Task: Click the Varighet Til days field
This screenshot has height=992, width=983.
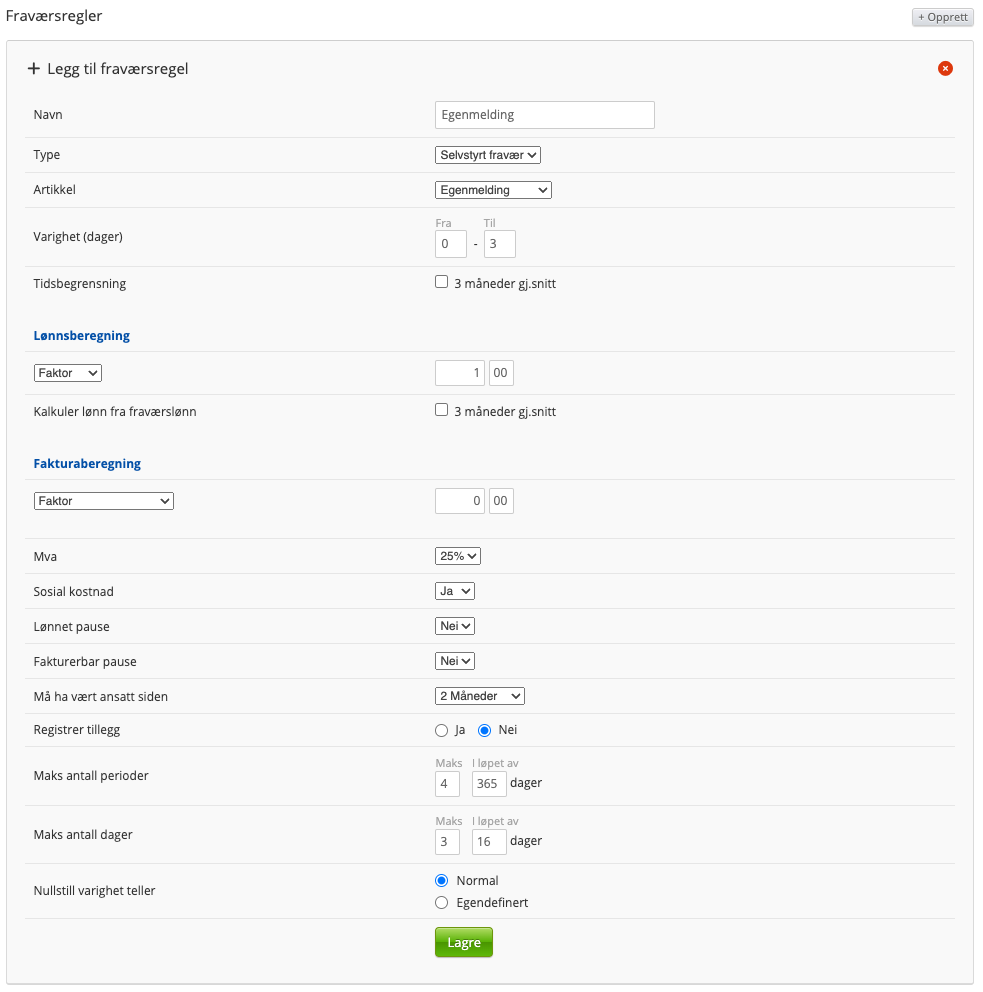Action: click(499, 244)
